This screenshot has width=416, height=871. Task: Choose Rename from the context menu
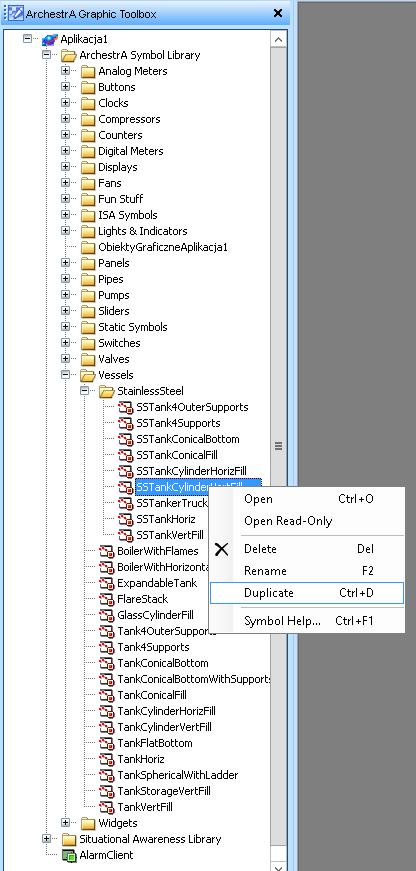[x=307, y=571]
